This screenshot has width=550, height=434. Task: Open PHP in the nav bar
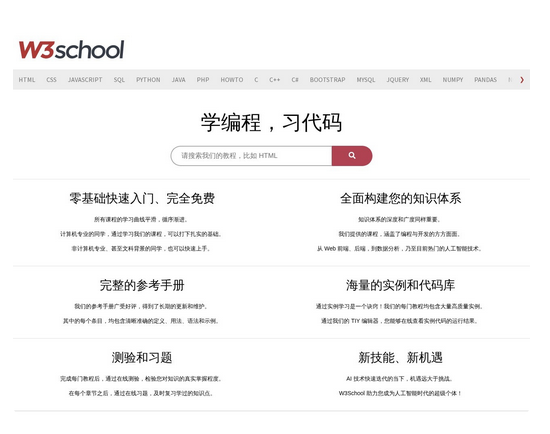[x=203, y=80]
